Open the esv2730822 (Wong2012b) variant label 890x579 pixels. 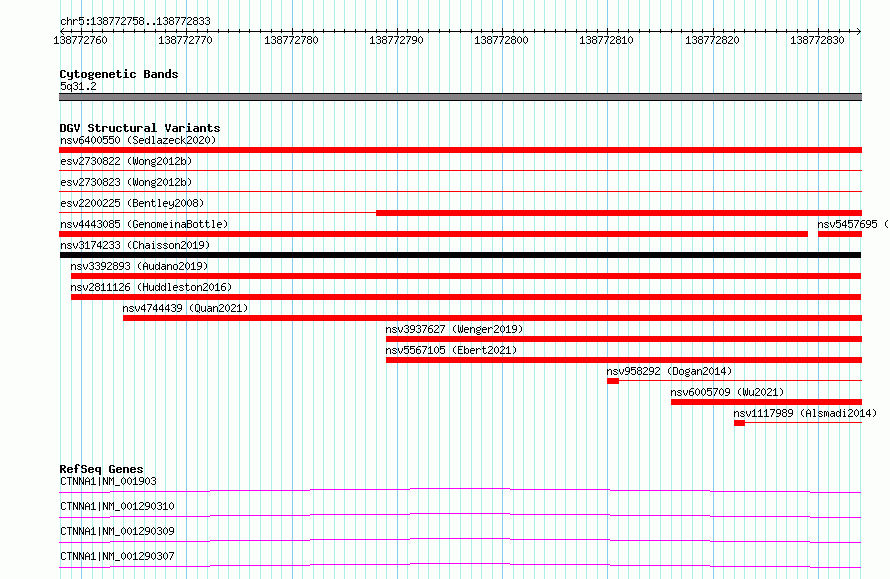click(x=126, y=161)
